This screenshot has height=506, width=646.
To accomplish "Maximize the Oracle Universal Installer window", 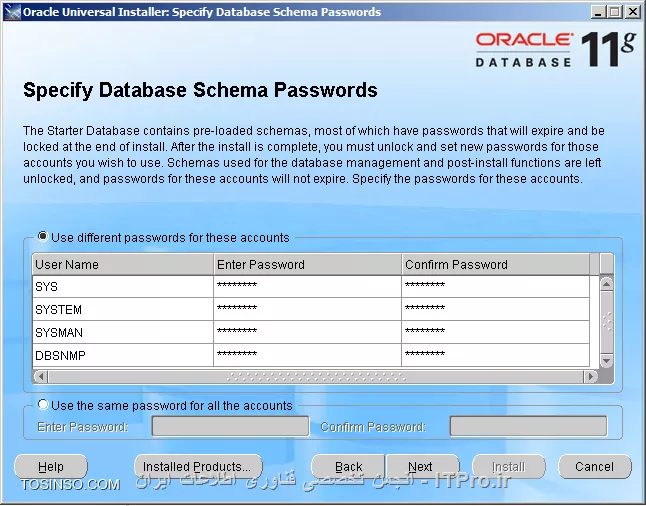I will click(614, 12).
